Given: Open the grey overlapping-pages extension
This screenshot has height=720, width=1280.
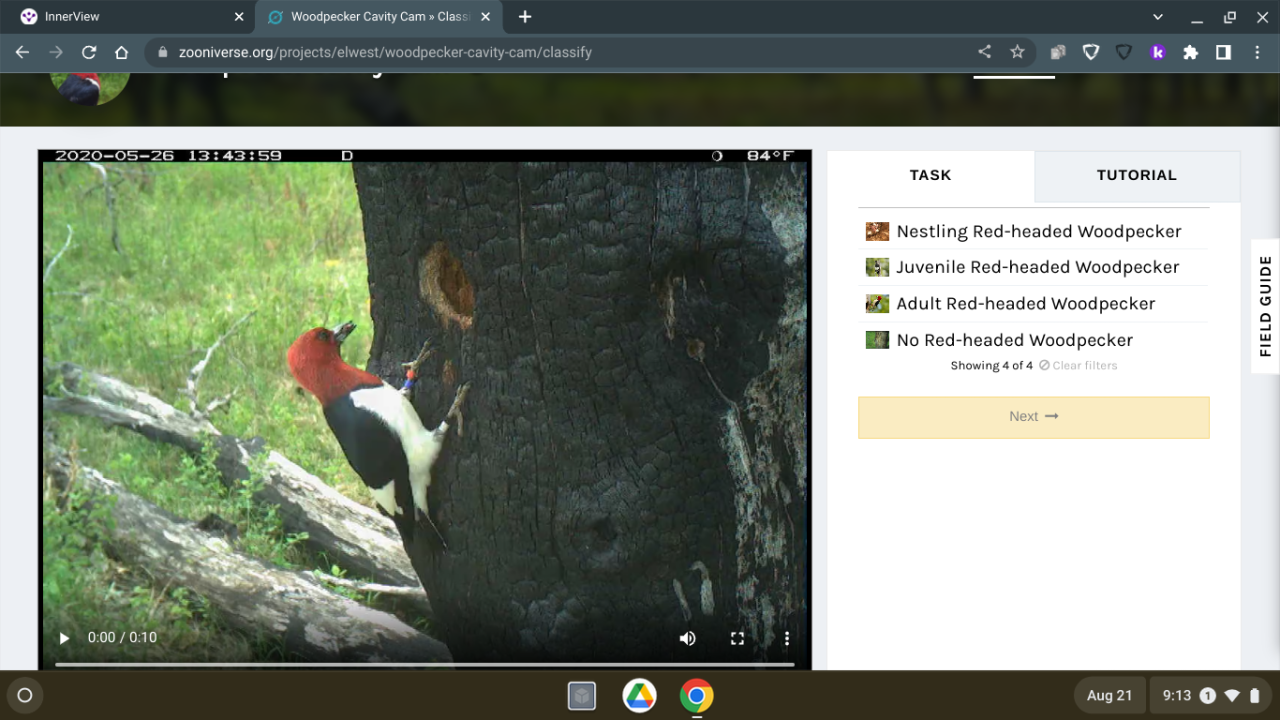Looking at the screenshot, I should tap(1058, 52).
